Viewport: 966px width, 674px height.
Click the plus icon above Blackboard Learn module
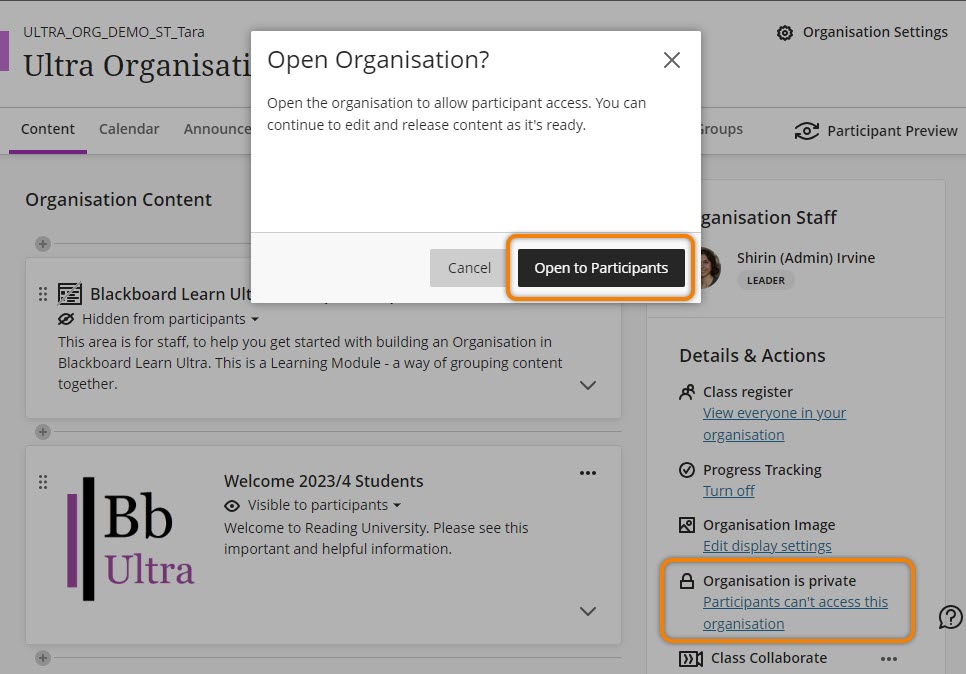point(42,244)
